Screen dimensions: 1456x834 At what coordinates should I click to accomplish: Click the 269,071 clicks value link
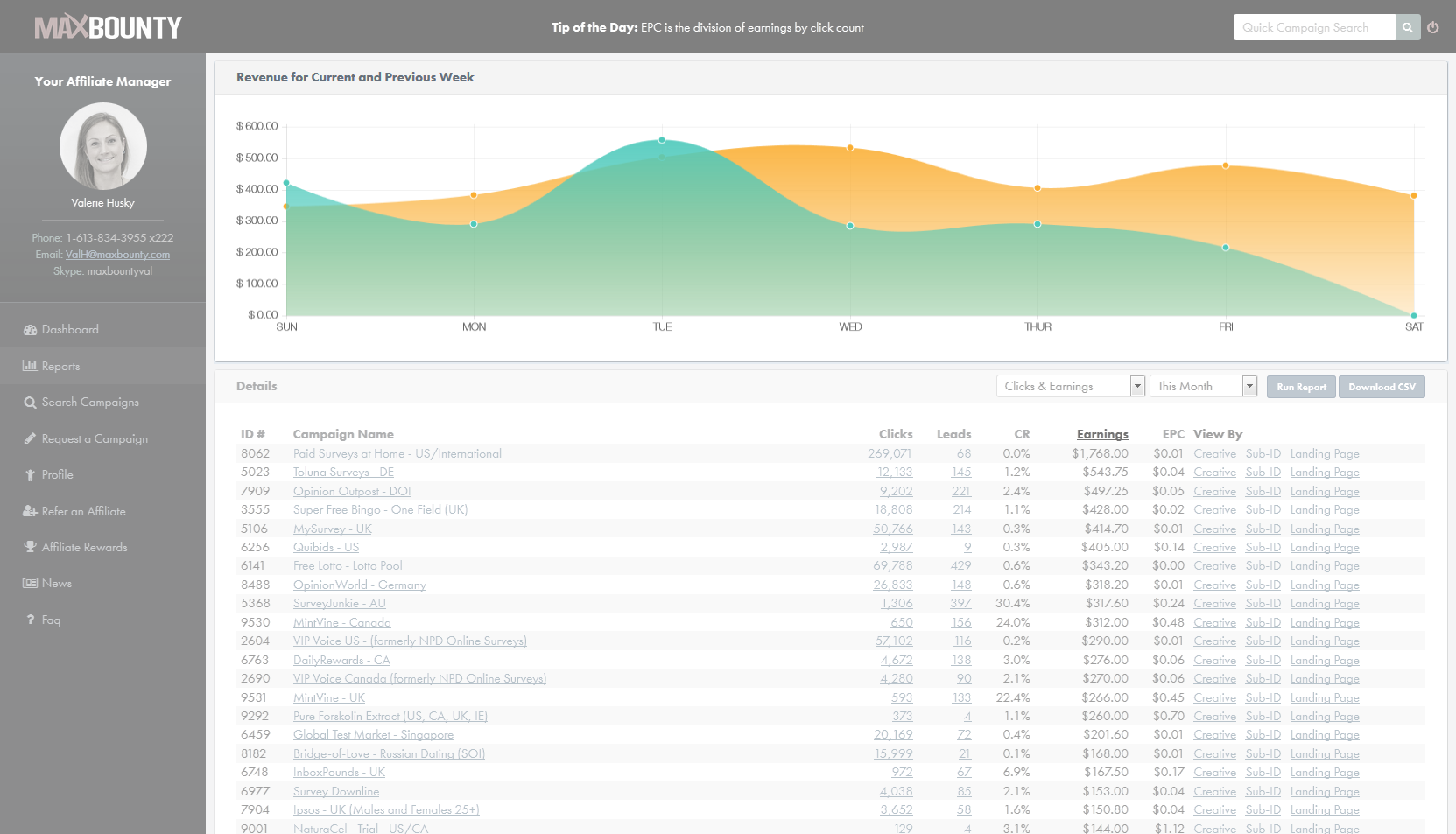pyautogui.click(x=890, y=453)
